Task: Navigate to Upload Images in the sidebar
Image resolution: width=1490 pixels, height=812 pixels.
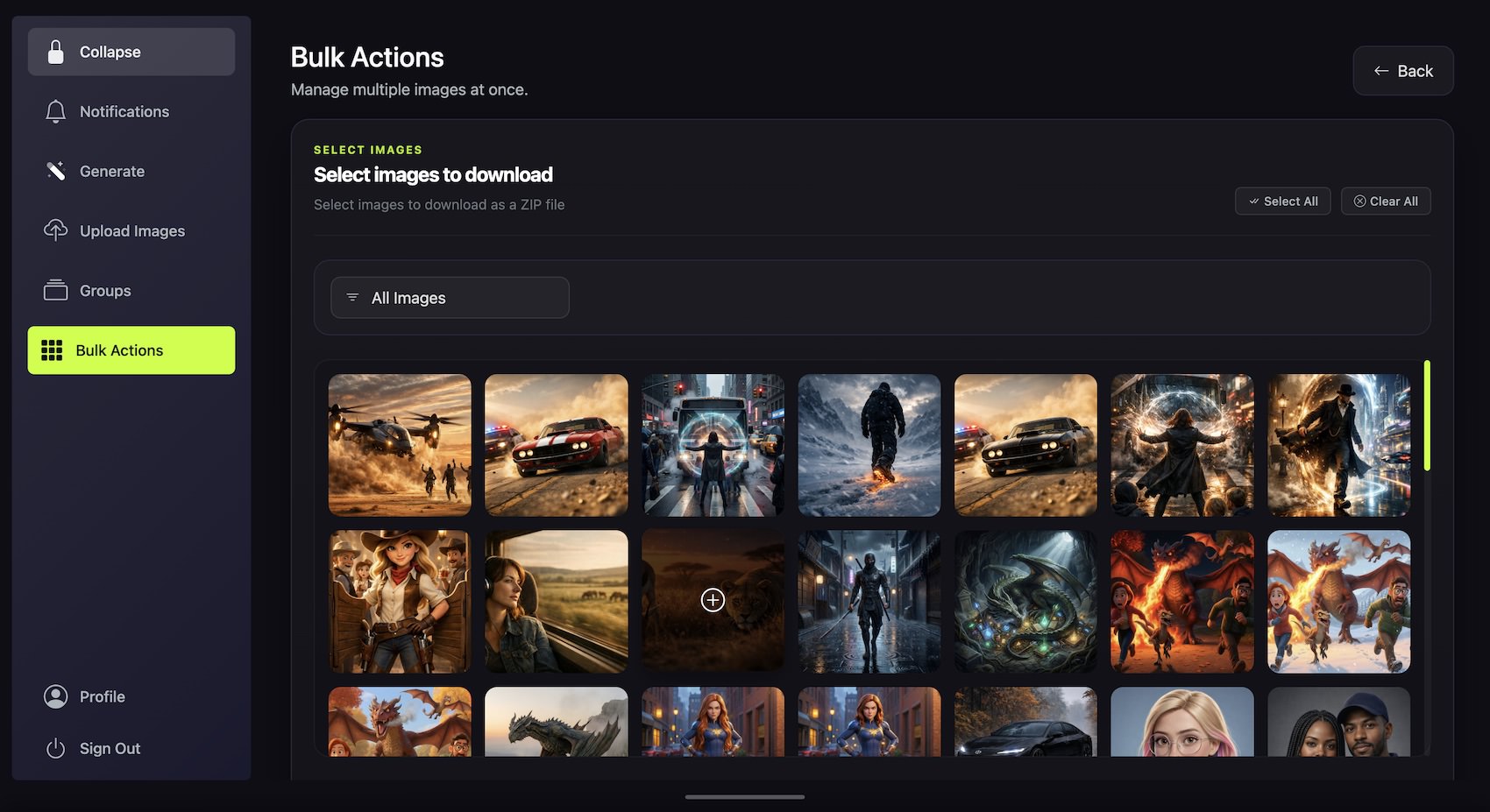Action: 131,230
